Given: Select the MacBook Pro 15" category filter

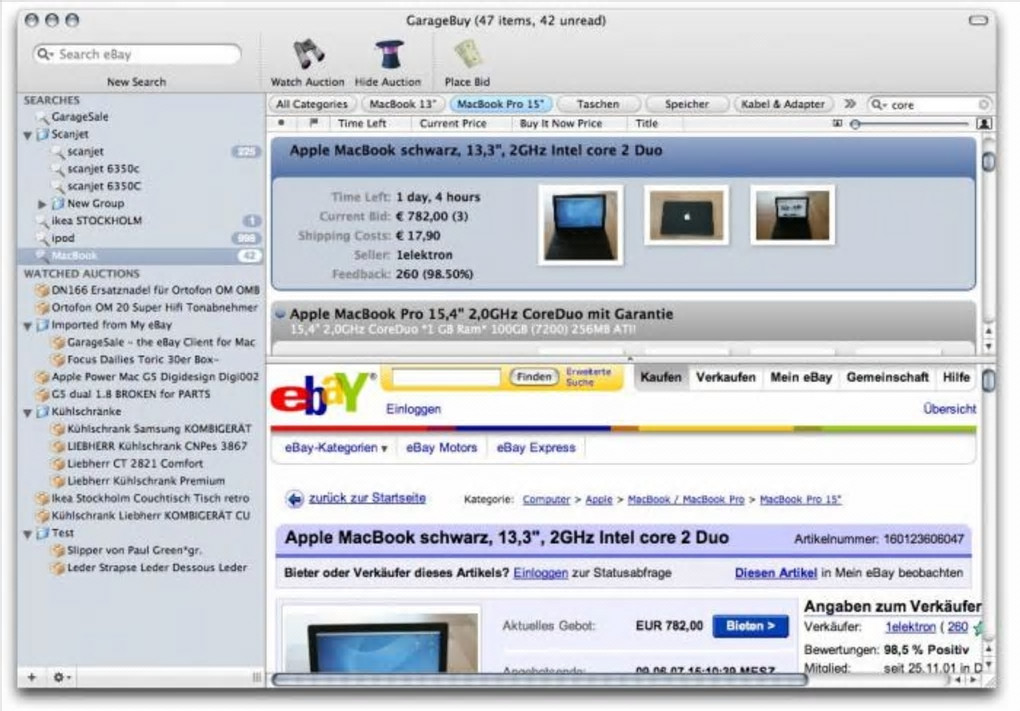Looking at the screenshot, I should 500,104.
